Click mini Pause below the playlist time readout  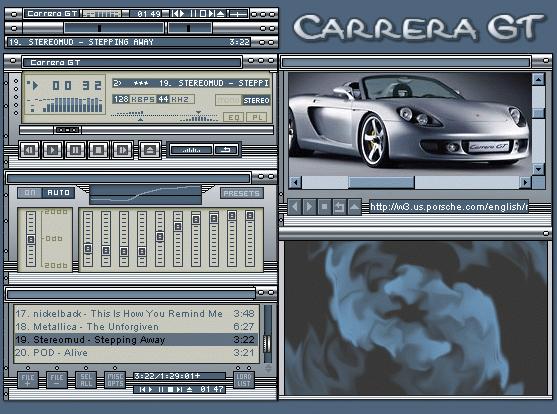pos(161,389)
